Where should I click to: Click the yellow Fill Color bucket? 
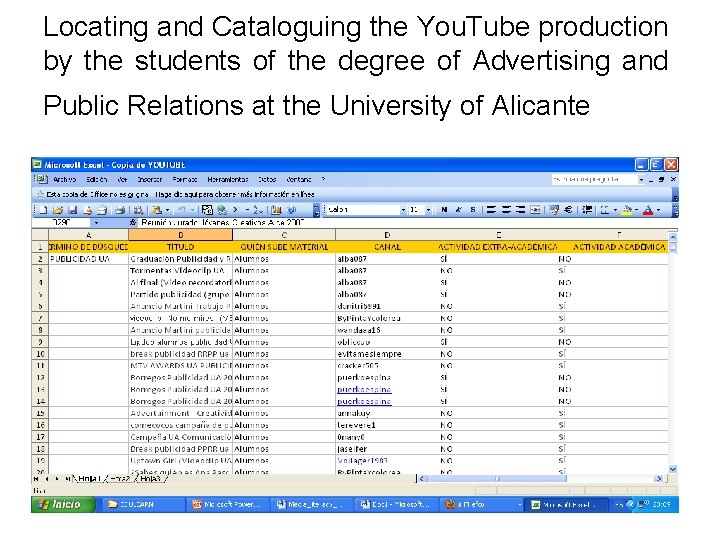click(626, 210)
